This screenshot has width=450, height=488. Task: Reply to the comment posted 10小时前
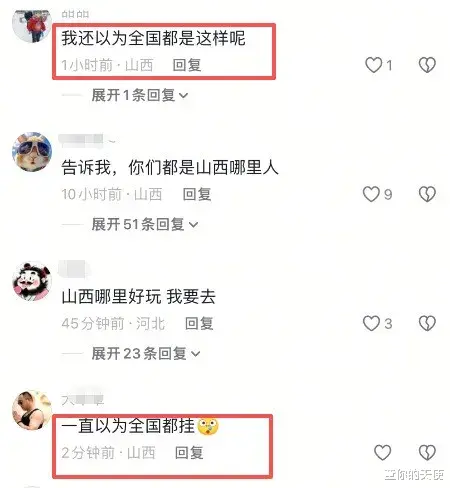tap(197, 194)
